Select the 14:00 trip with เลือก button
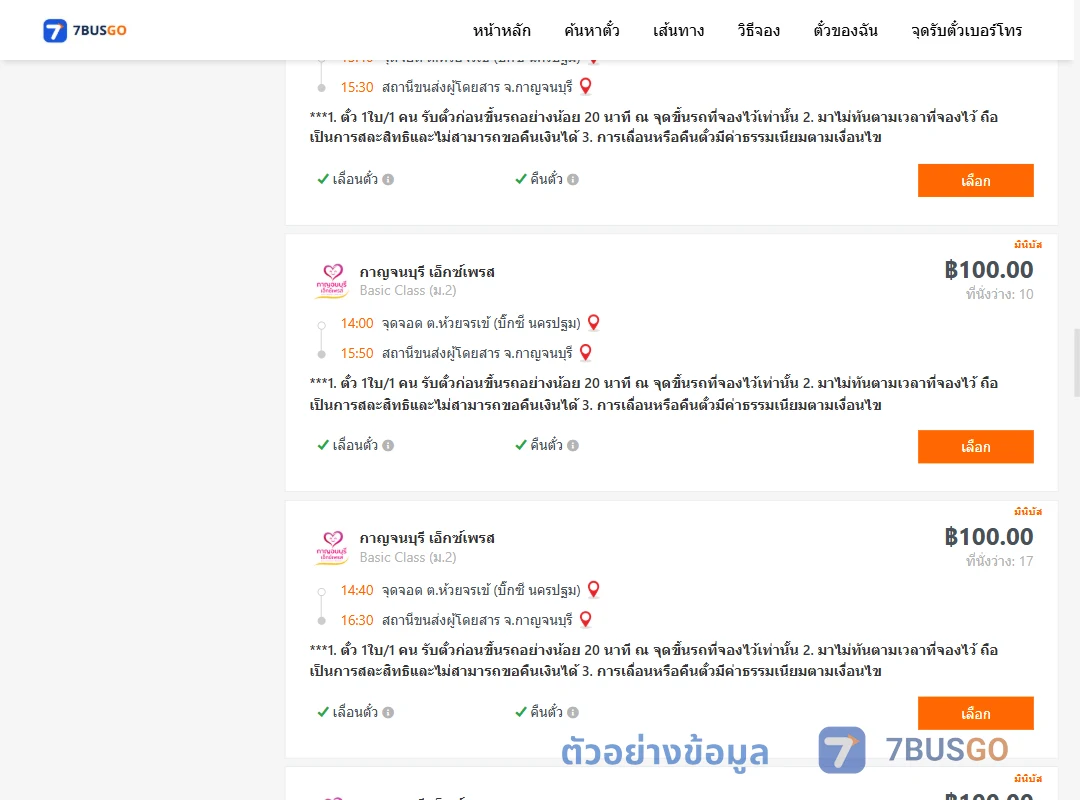1080x800 pixels. point(975,447)
